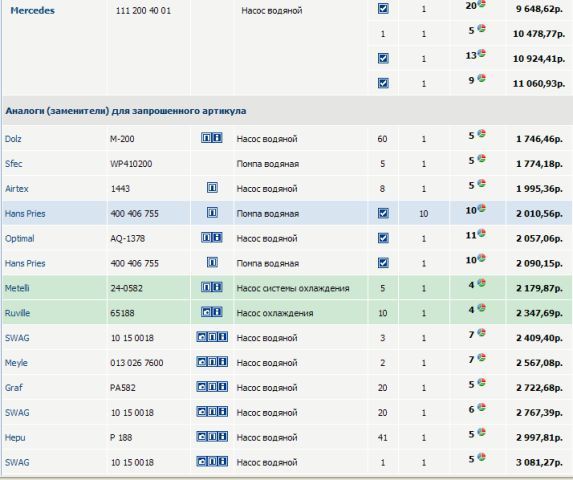573x480 pixels.
Task: Click the serif I icon for Optimal AQ-1378
Action: [206, 238]
